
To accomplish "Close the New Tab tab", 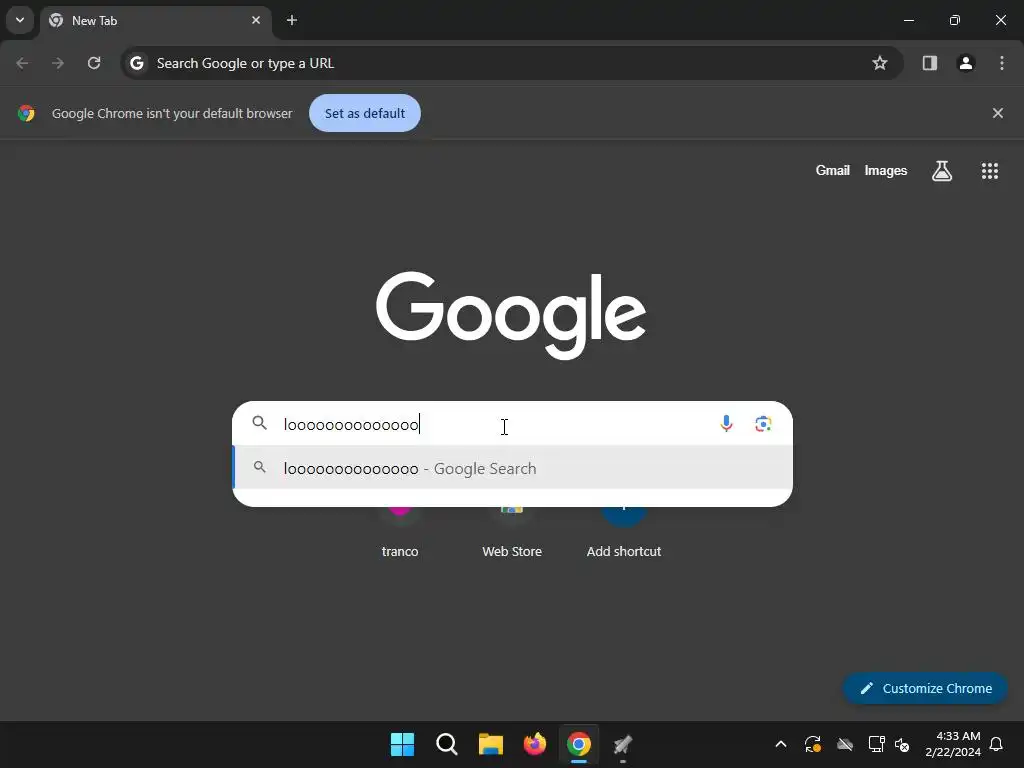I will point(256,20).
